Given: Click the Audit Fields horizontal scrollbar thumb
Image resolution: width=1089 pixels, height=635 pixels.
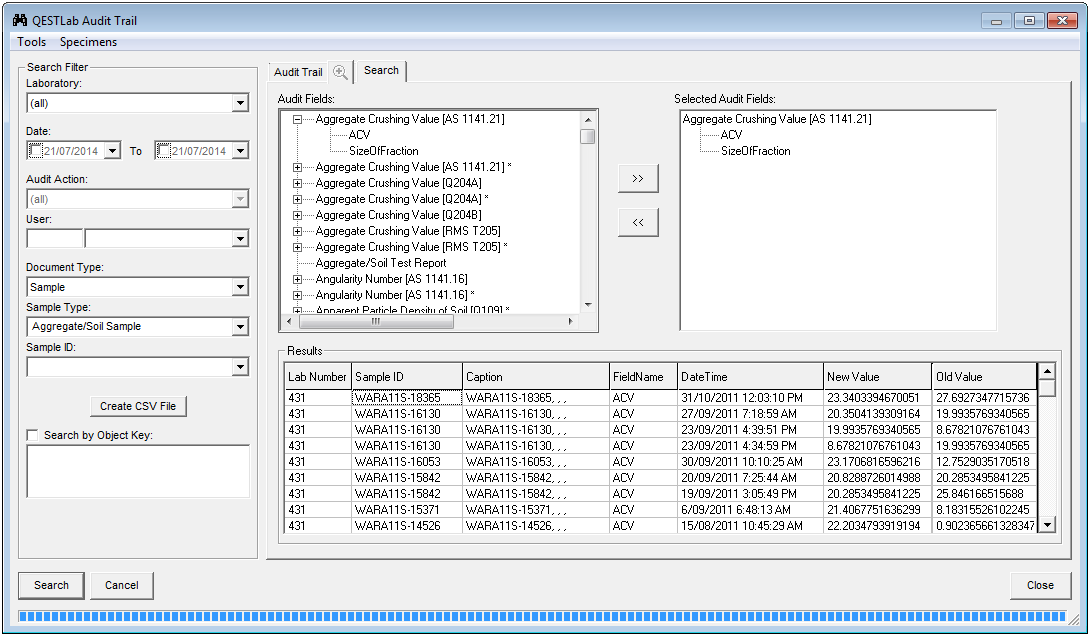Looking at the screenshot, I should (x=376, y=321).
